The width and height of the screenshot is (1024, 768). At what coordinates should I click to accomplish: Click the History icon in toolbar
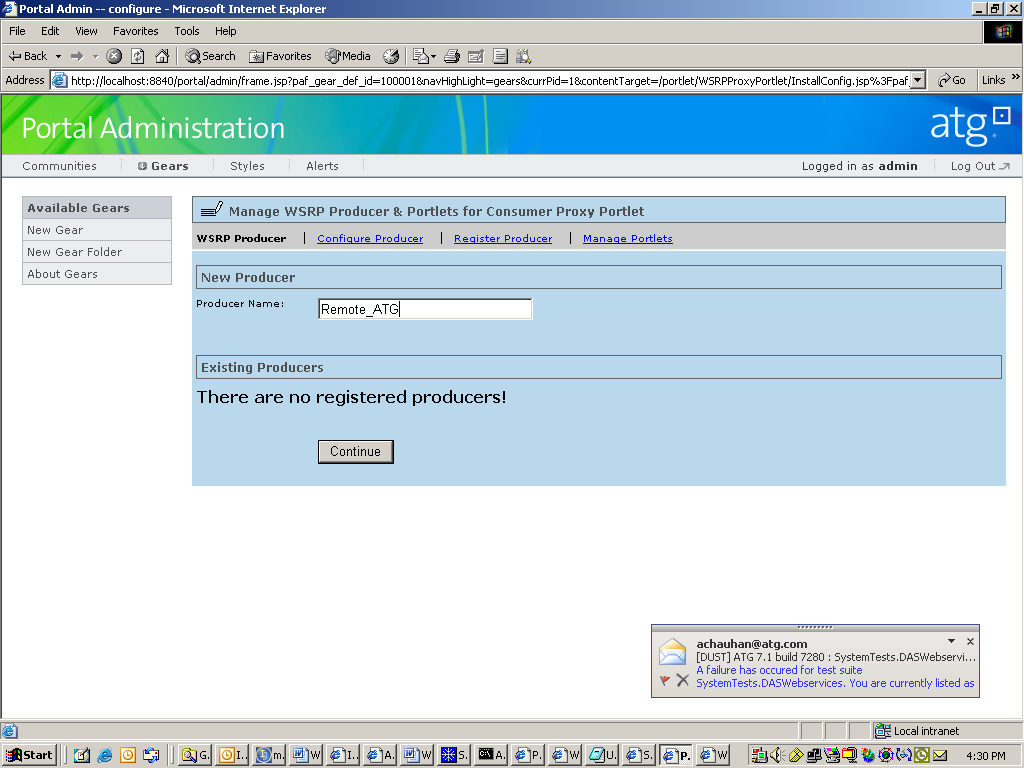(x=391, y=56)
